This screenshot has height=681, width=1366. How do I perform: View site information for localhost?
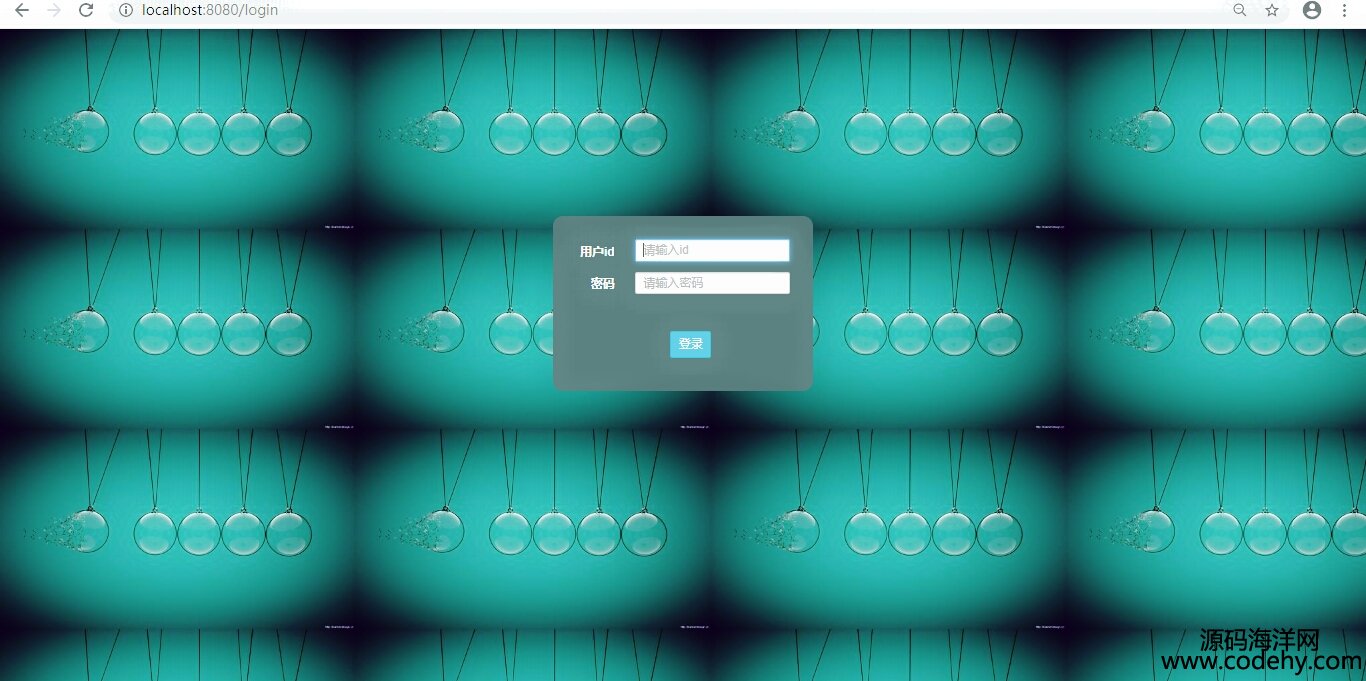coord(125,10)
